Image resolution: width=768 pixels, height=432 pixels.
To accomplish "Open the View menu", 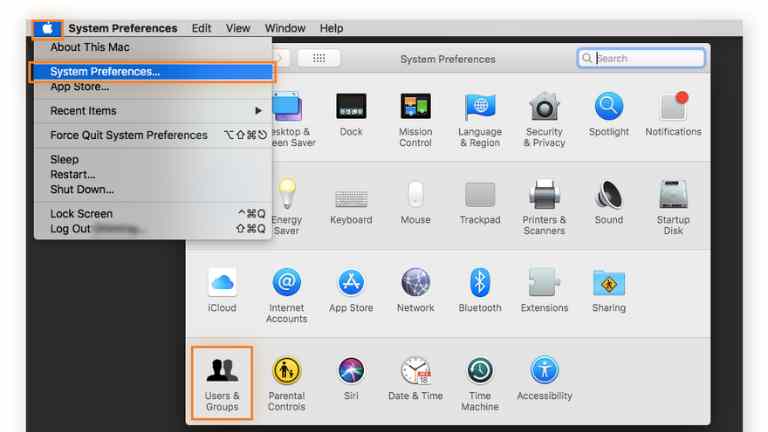I will [x=238, y=28].
